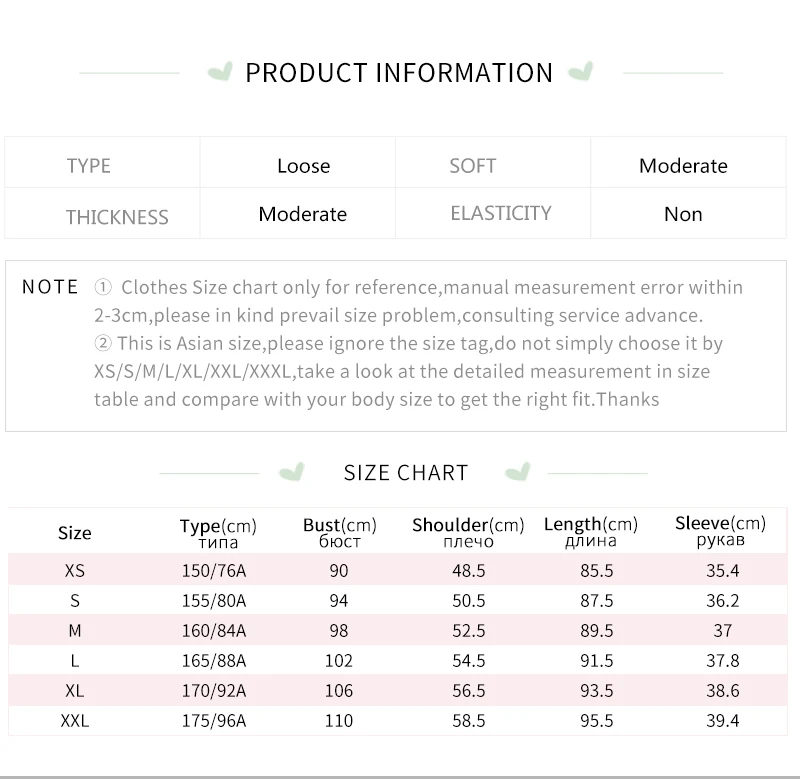Click the leaf icon left of SIZE CHART
Screen dimensions: 800x779
coord(292,471)
